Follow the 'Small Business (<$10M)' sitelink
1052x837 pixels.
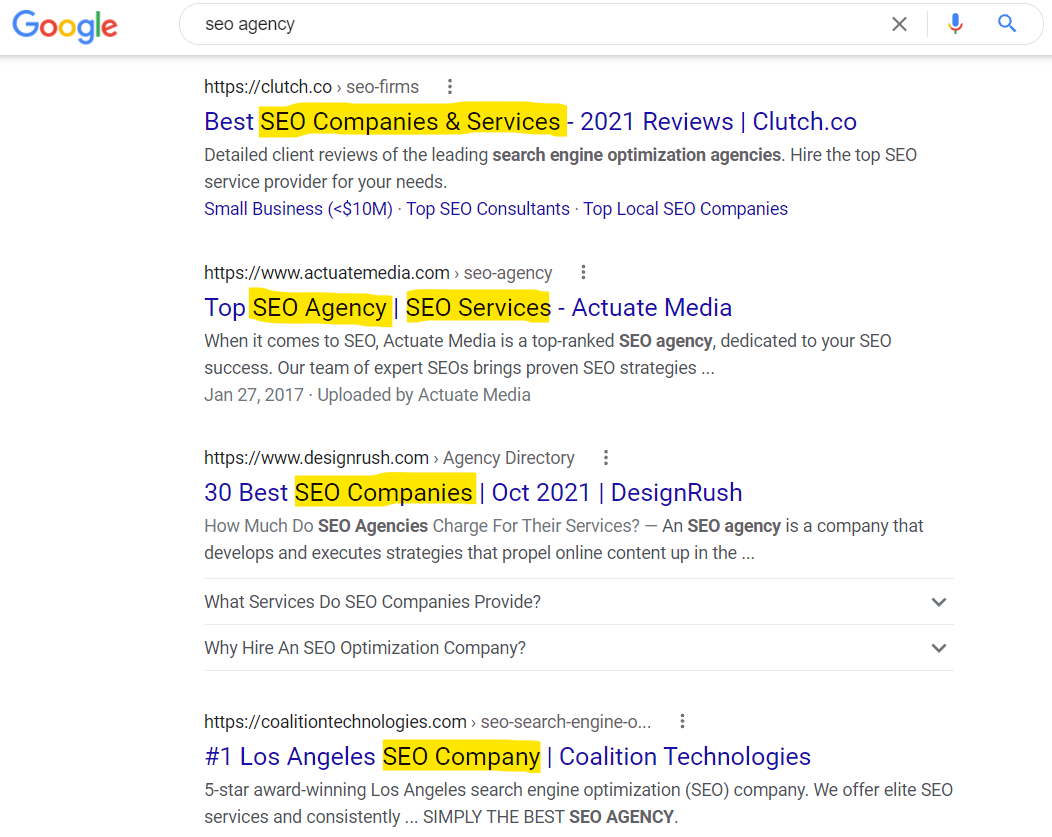click(x=298, y=209)
